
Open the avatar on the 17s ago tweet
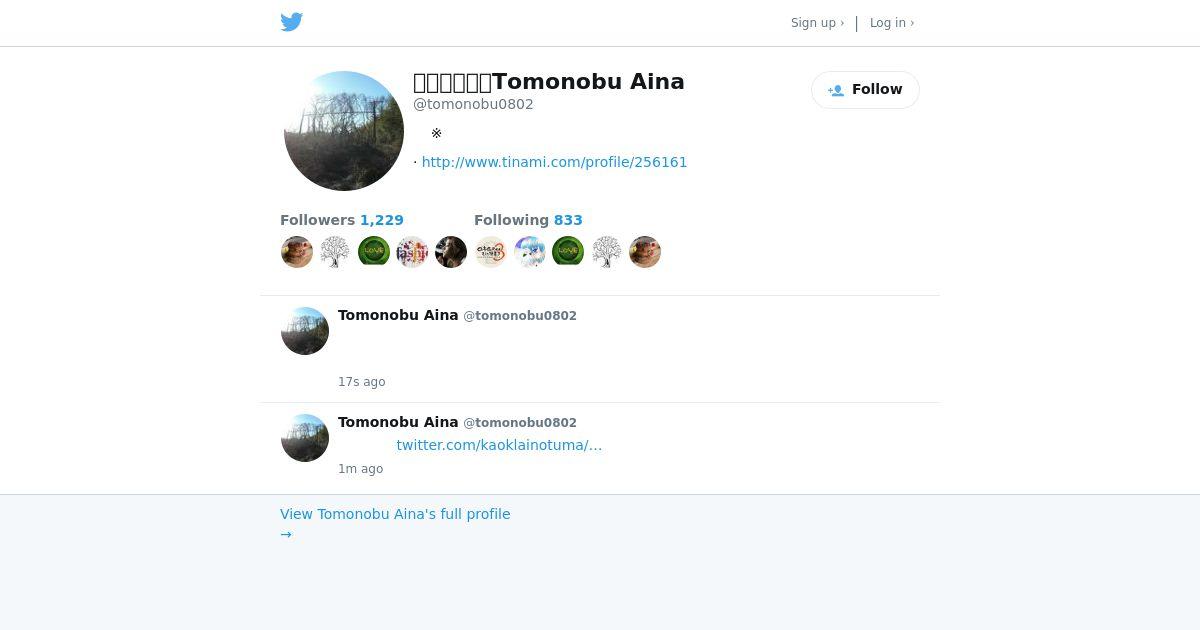coord(305,331)
